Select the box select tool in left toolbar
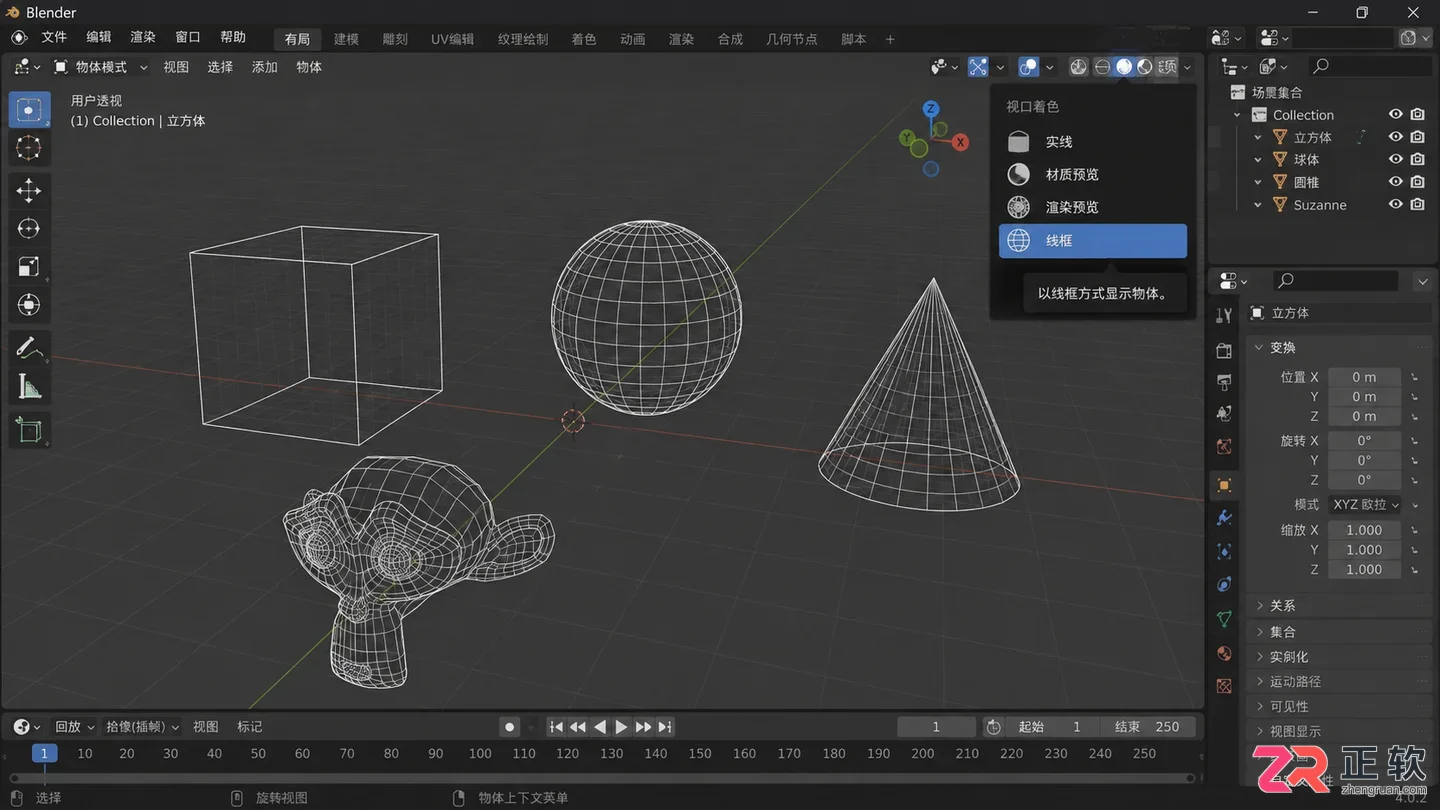1440x810 pixels. click(x=29, y=110)
